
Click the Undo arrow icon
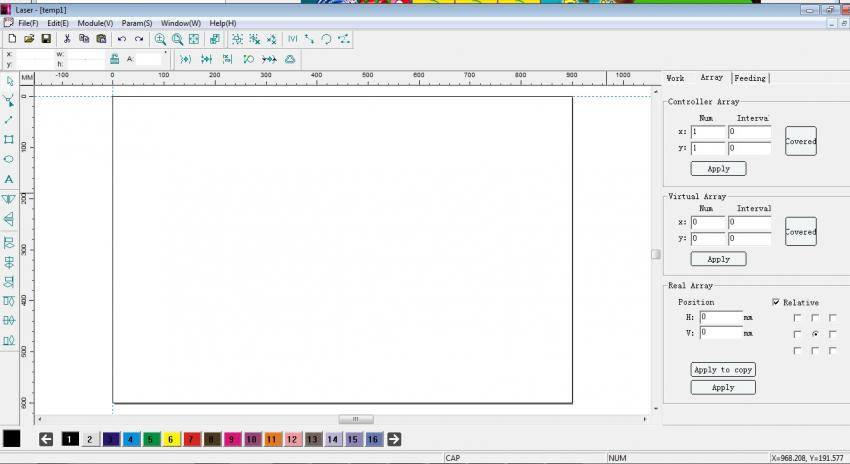122,39
